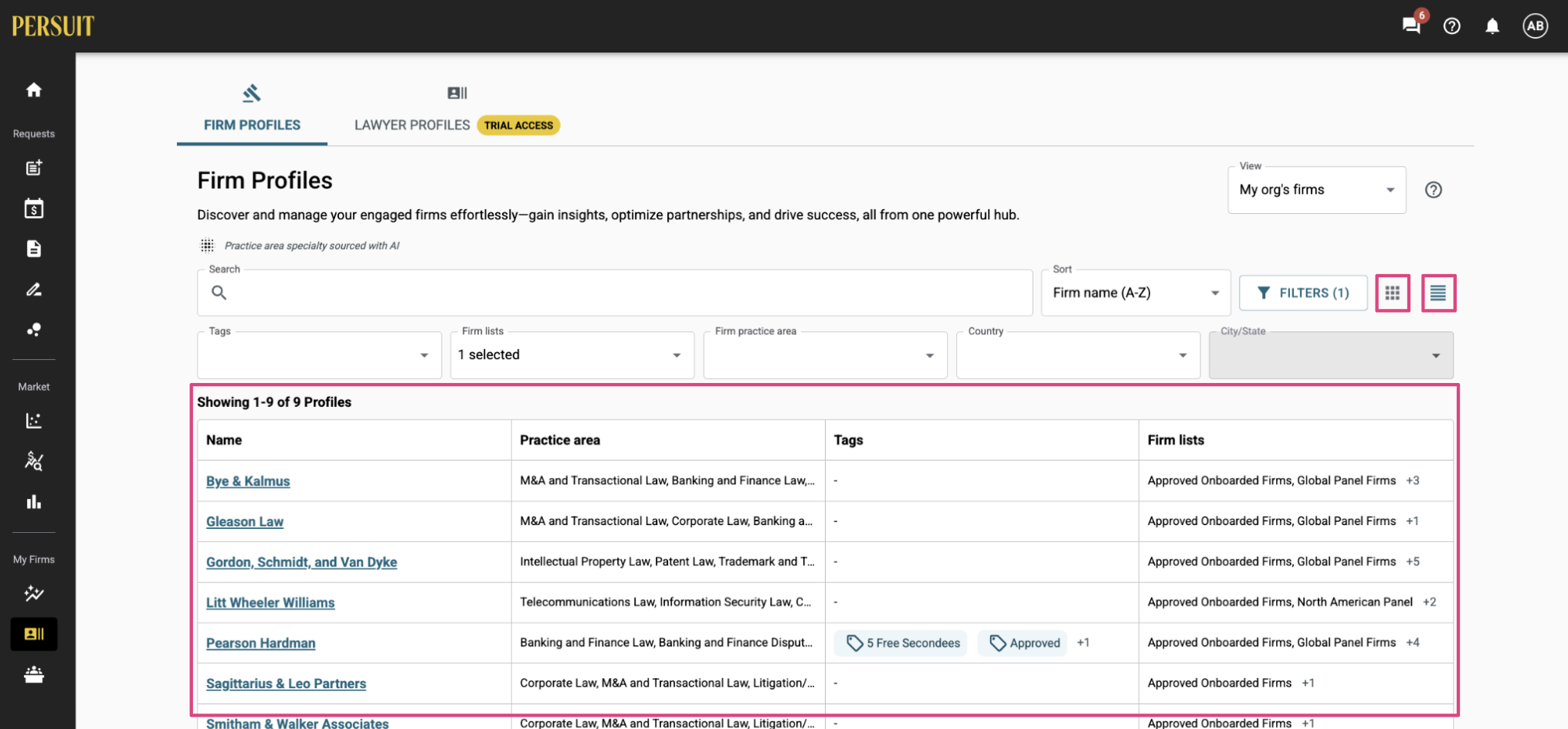
Task: Open the Litt Wheeler Williams profile
Action: [x=270, y=603]
